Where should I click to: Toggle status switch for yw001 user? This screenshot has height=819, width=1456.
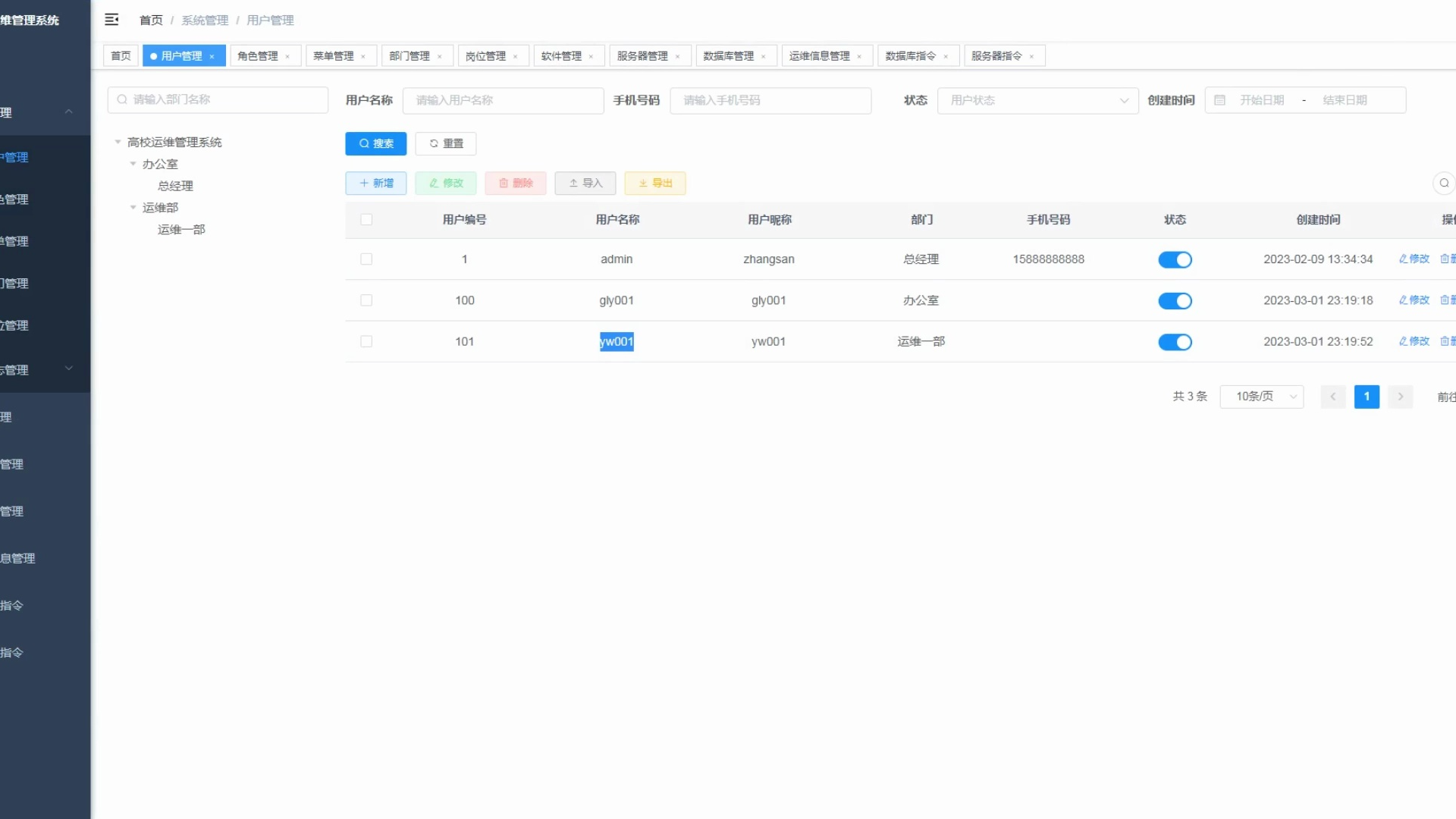pos(1175,342)
